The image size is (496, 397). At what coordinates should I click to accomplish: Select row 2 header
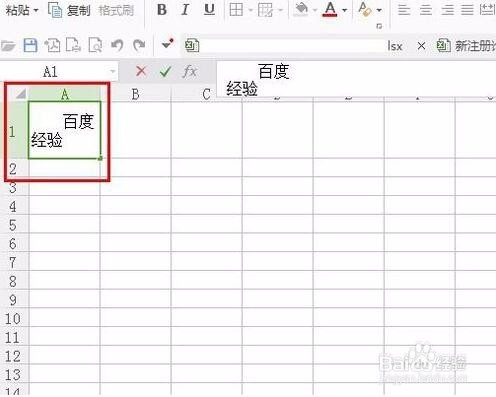click(x=13, y=169)
